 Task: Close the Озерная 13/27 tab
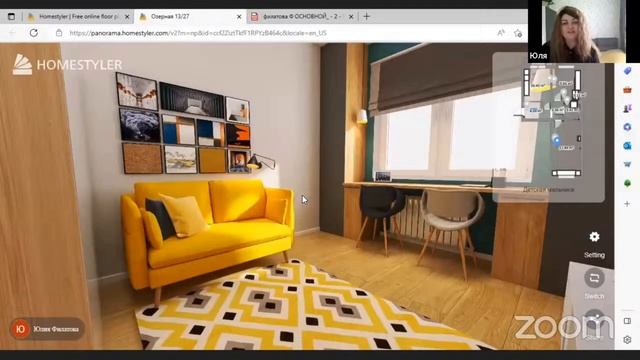coord(239,17)
